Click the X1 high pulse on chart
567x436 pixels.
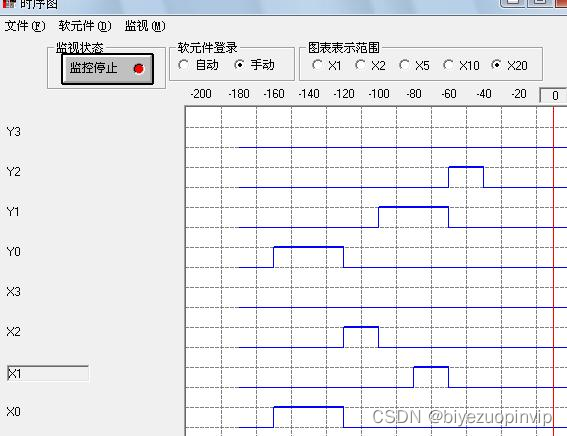[x=431, y=367]
